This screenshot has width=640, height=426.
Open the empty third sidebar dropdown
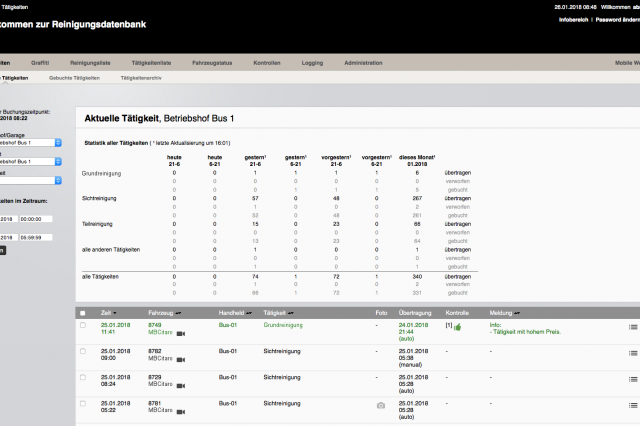31,180
